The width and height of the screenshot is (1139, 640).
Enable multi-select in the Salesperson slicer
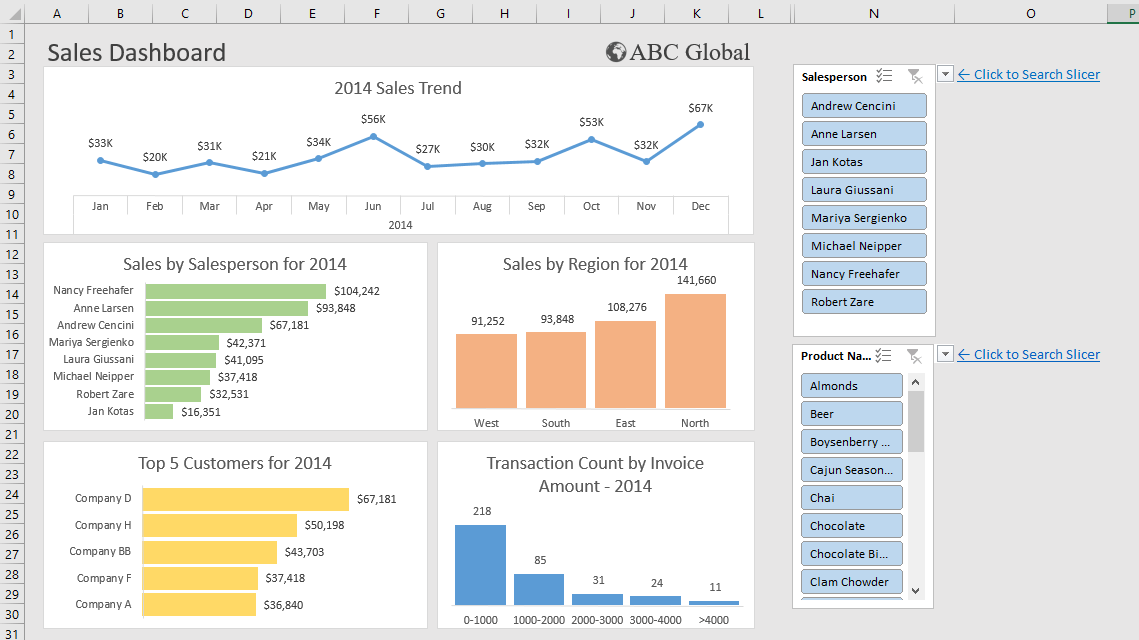[x=884, y=76]
